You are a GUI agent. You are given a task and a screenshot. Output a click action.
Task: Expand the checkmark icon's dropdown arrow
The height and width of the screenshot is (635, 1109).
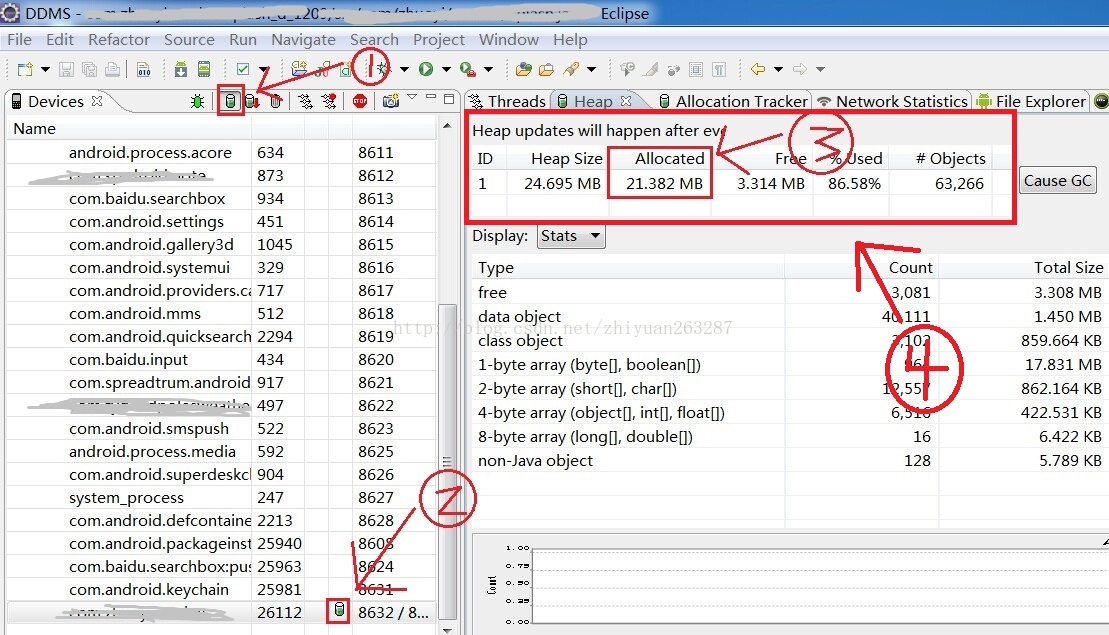pos(264,69)
